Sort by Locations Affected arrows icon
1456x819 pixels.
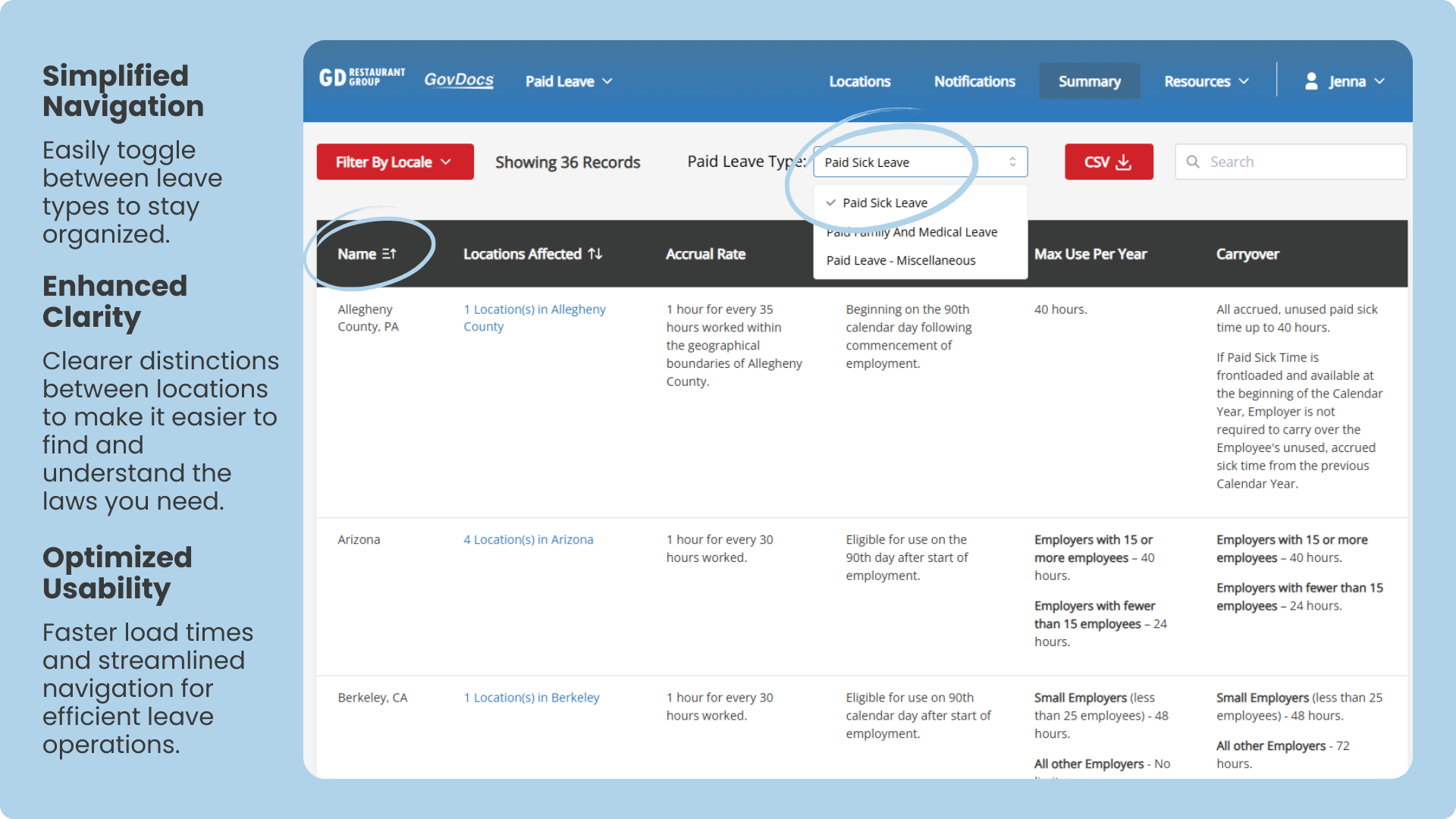pyautogui.click(x=595, y=254)
